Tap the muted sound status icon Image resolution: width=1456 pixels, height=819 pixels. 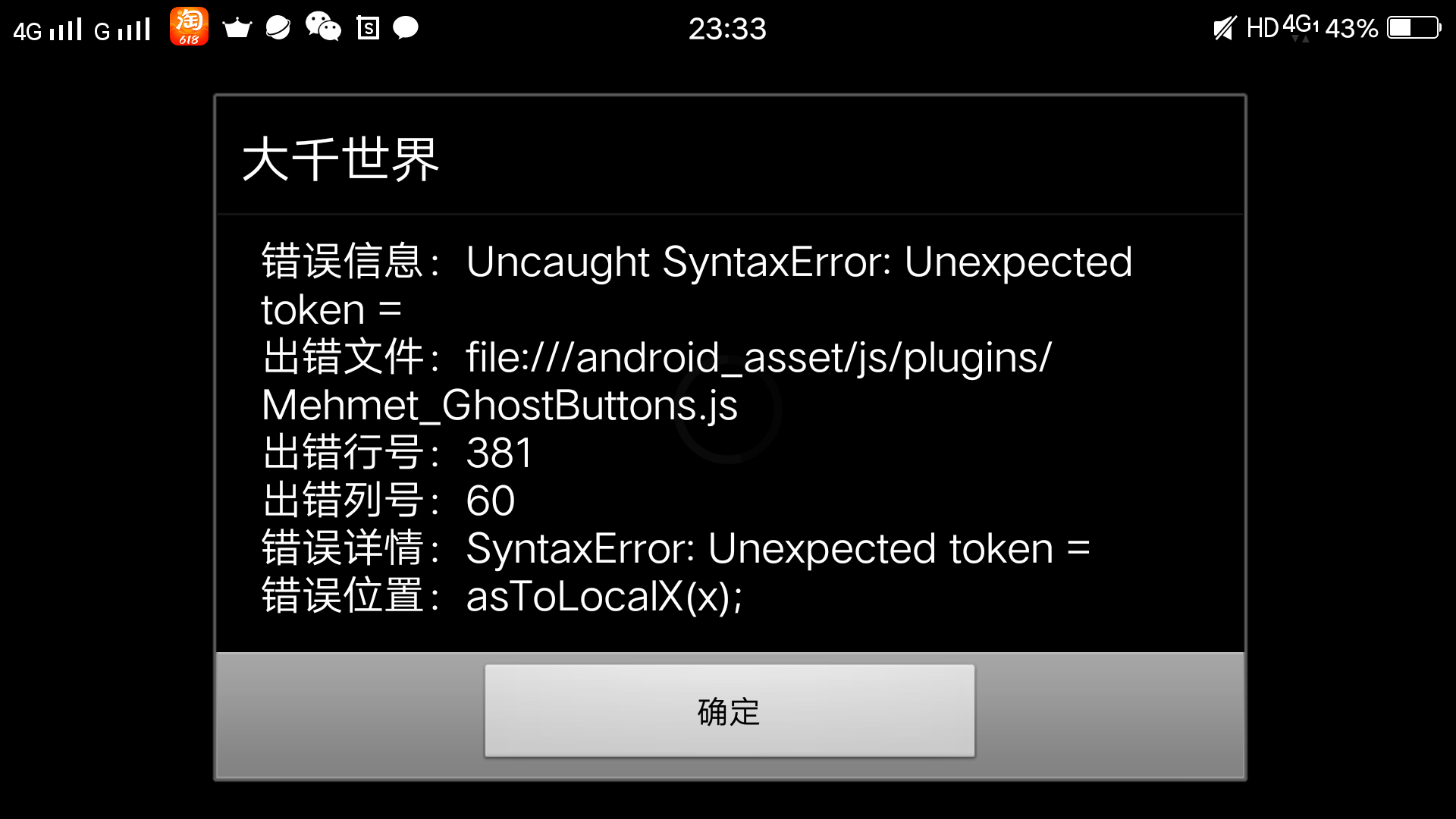(1225, 29)
